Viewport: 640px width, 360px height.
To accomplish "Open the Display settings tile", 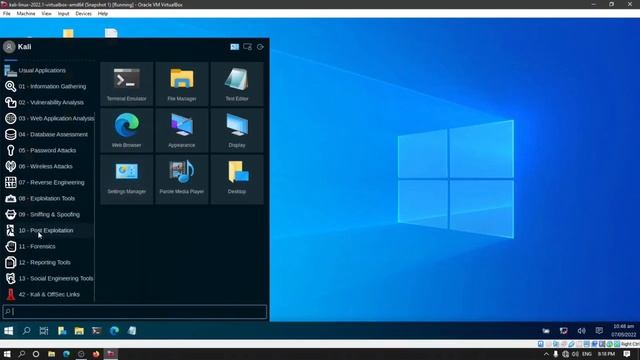I will (237, 130).
